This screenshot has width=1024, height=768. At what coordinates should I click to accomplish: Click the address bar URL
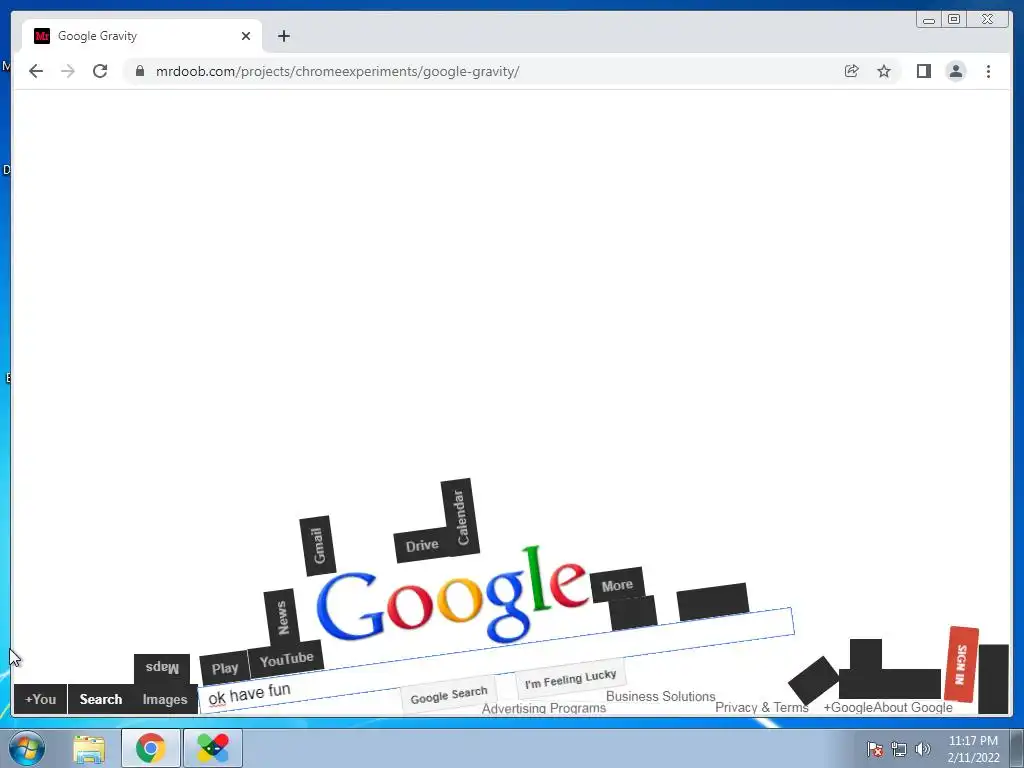pos(337,71)
